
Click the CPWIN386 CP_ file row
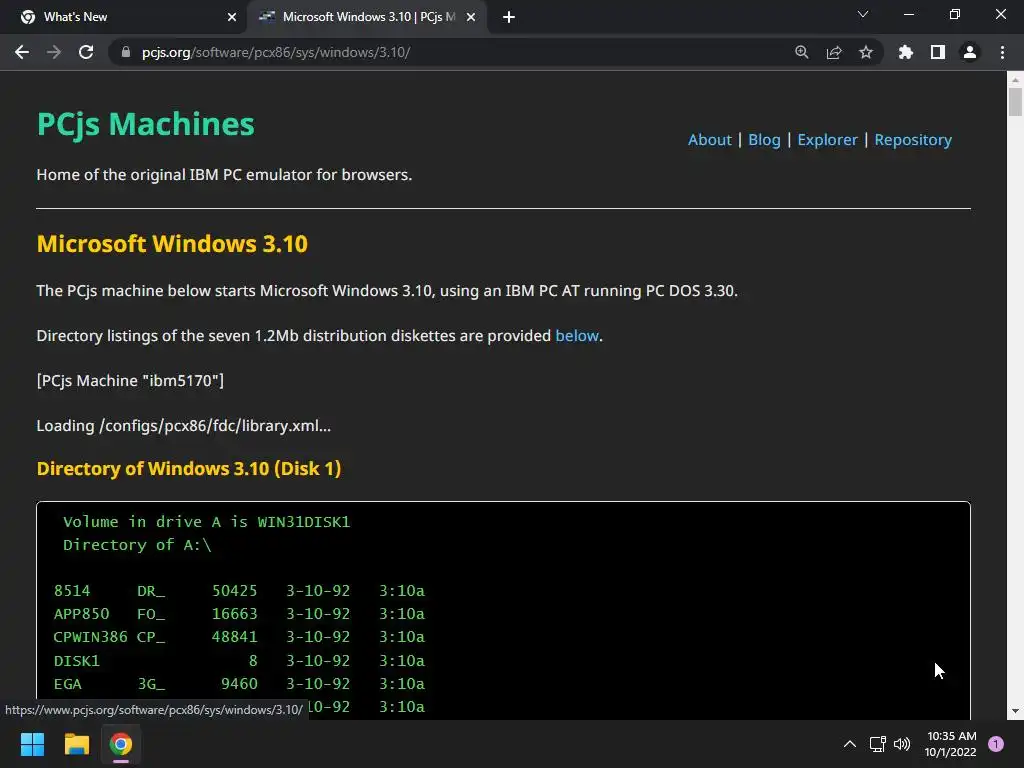[239, 637]
